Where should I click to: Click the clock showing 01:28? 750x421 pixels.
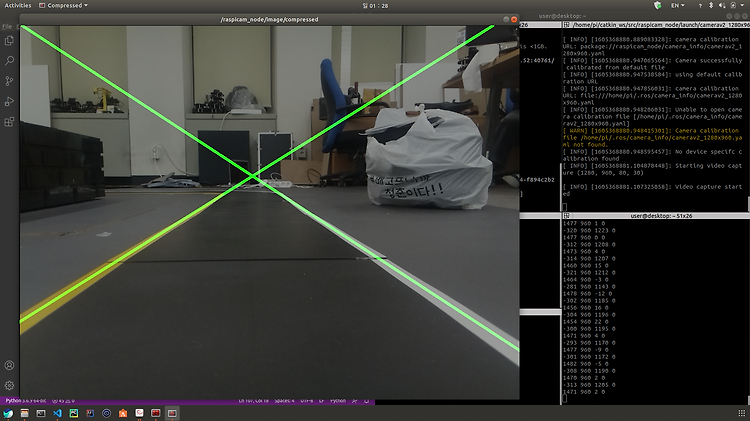tap(375, 6)
